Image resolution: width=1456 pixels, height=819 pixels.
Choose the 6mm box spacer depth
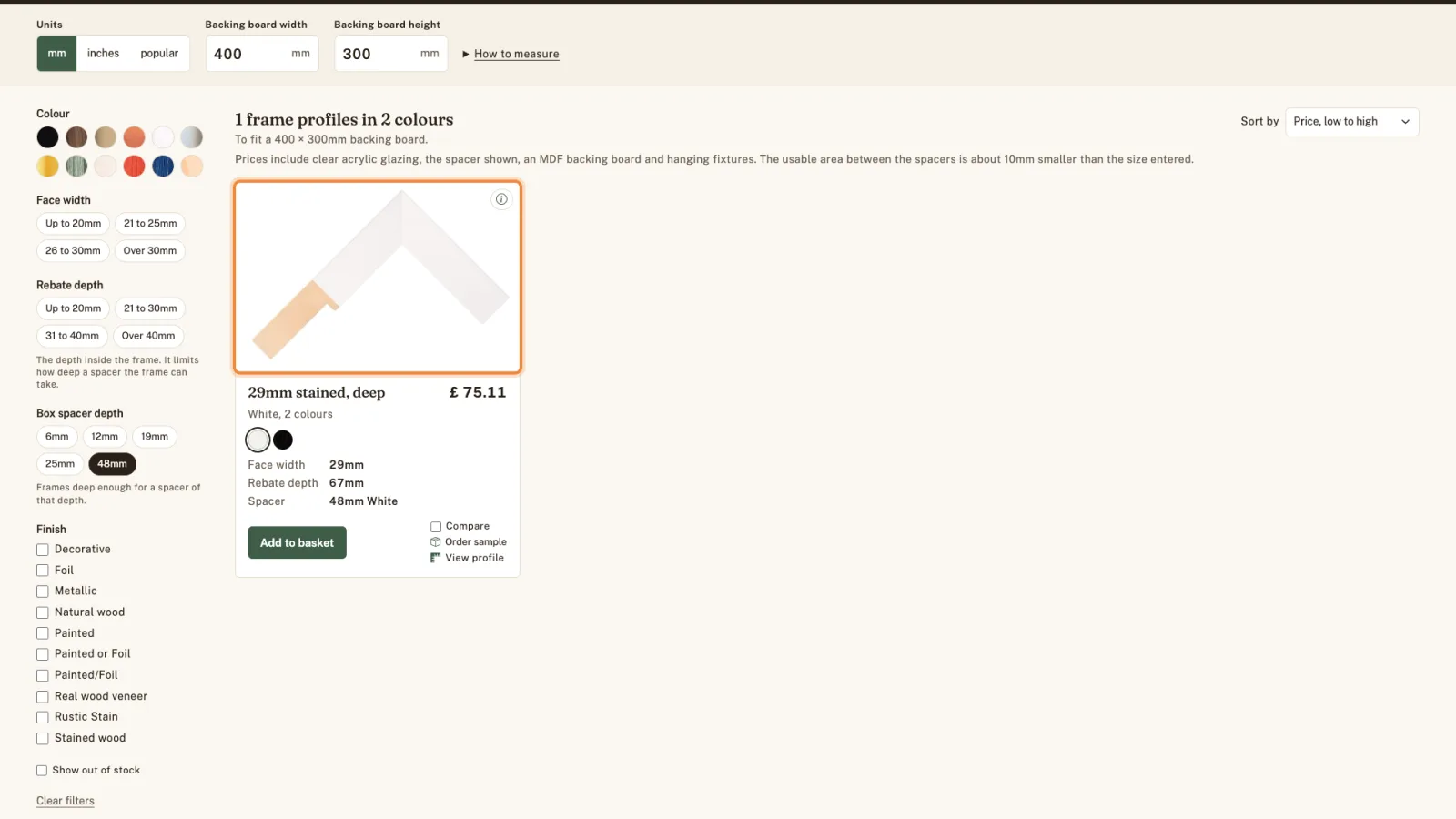point(57,437)
